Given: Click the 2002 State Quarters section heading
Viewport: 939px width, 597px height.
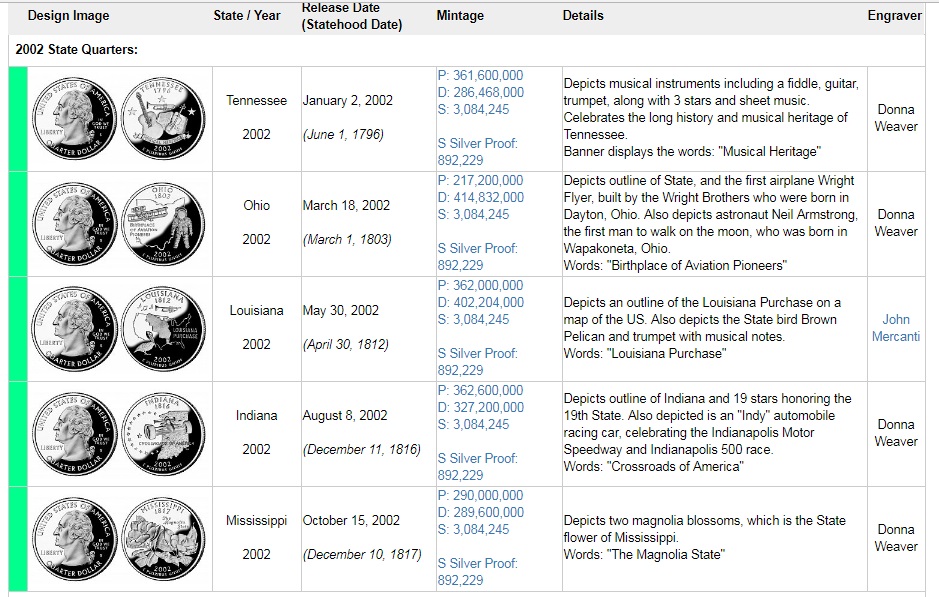Looking at the screenshot, I should (77, 50).
